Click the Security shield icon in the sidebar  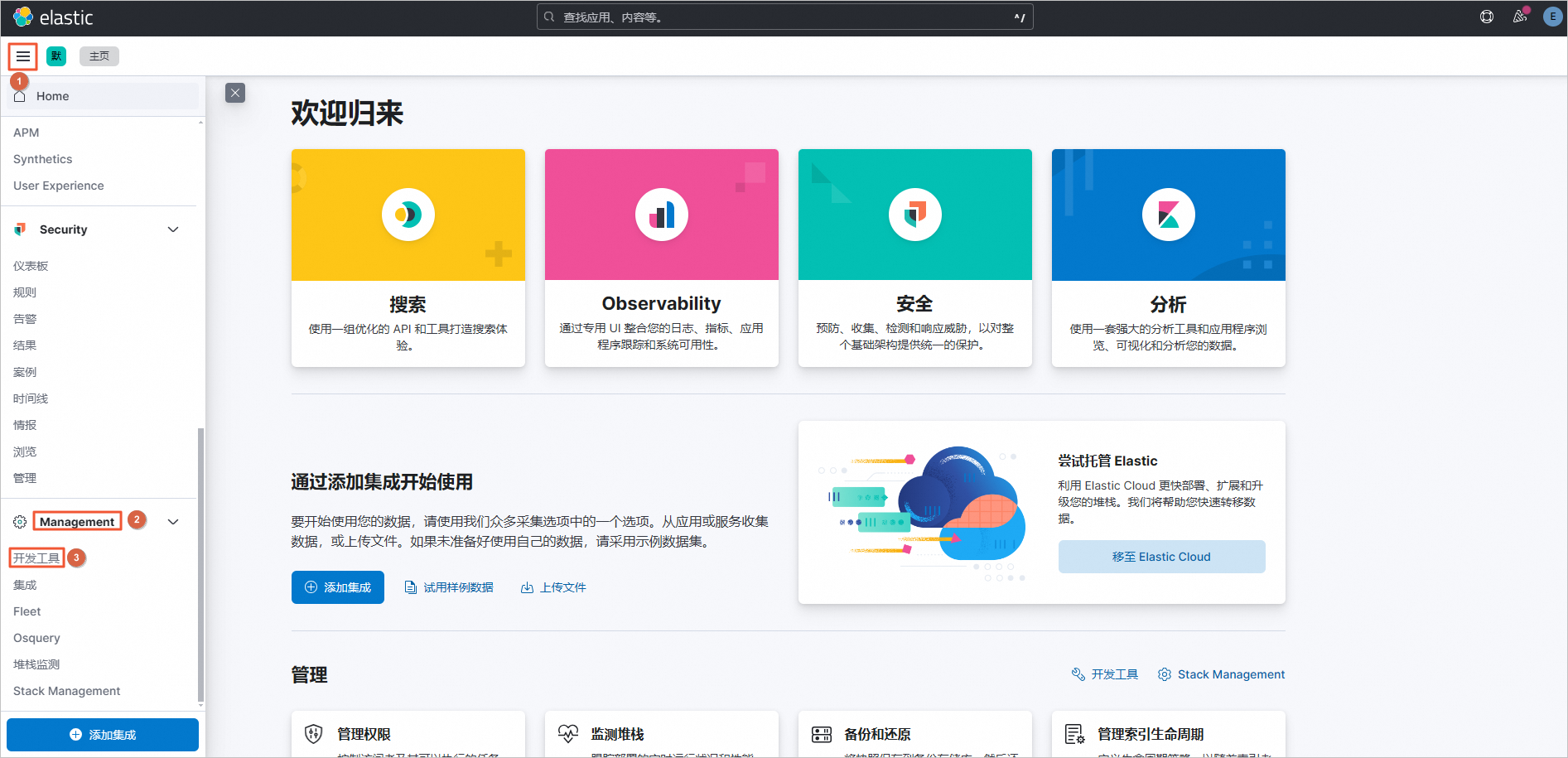click(x=21, y=229)
